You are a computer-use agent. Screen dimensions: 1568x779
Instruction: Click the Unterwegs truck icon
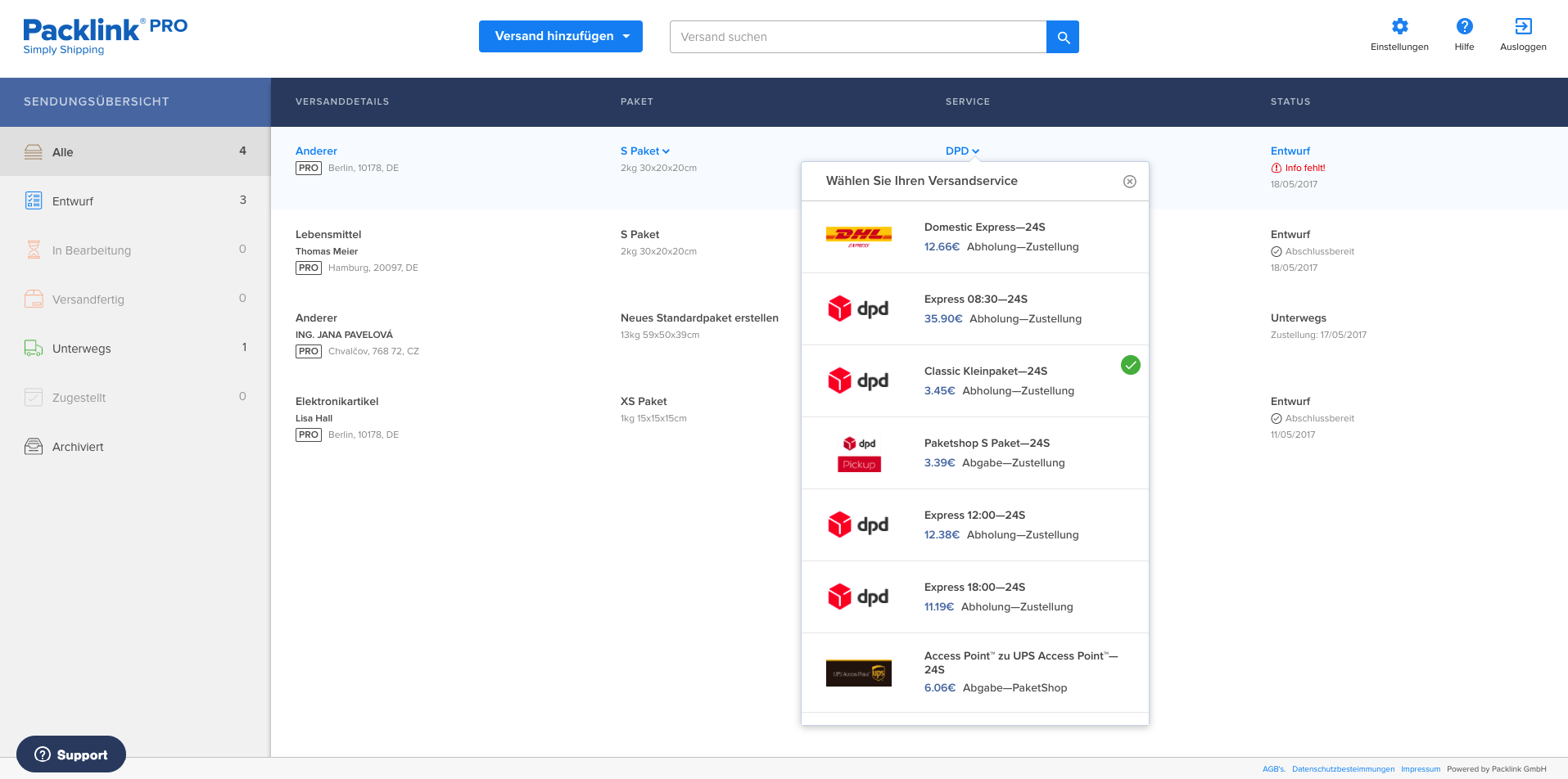[x=34, y=348]
